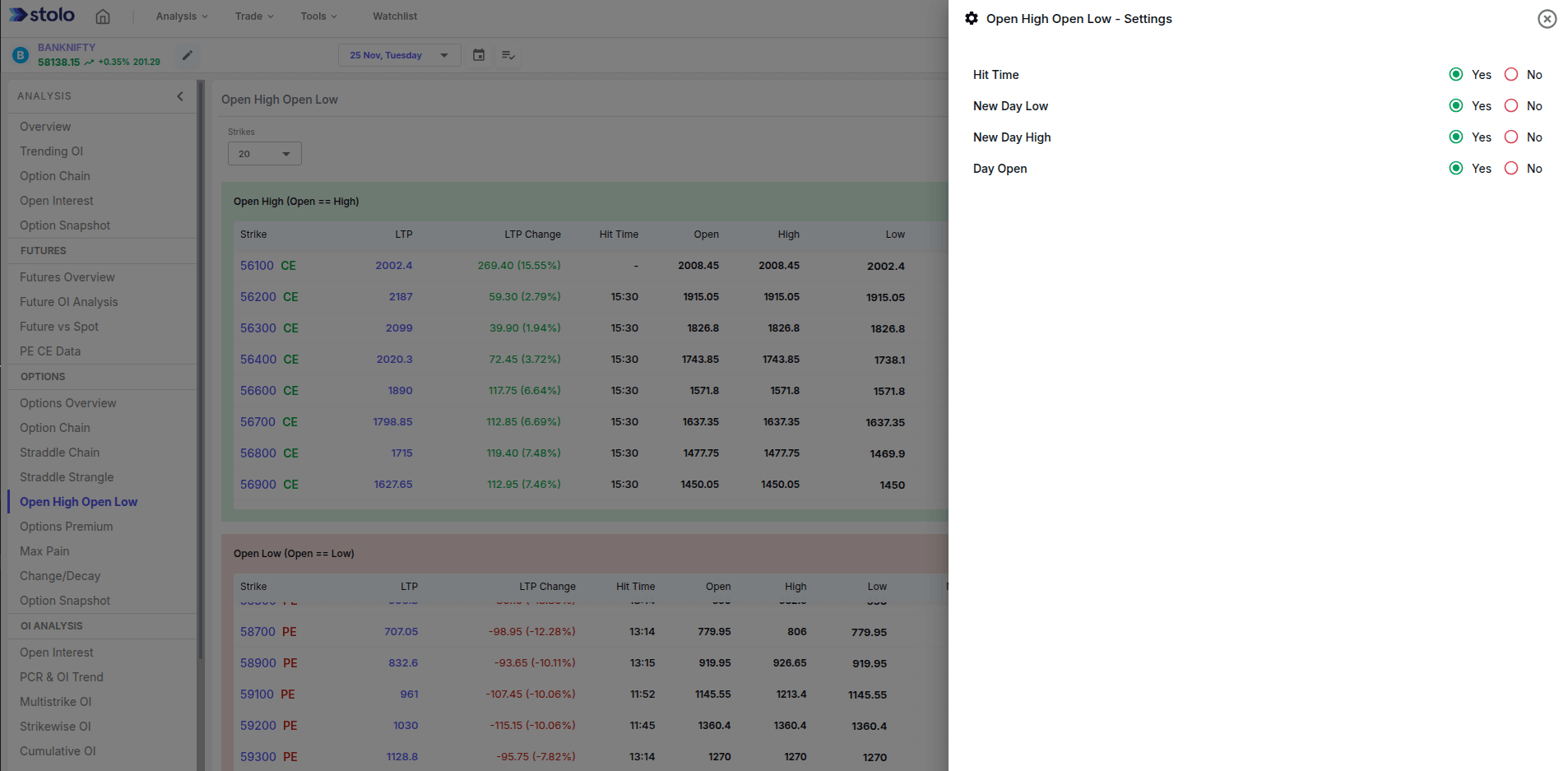Select No for Hit Time
1568x771 pixels.
(1511, 75)
